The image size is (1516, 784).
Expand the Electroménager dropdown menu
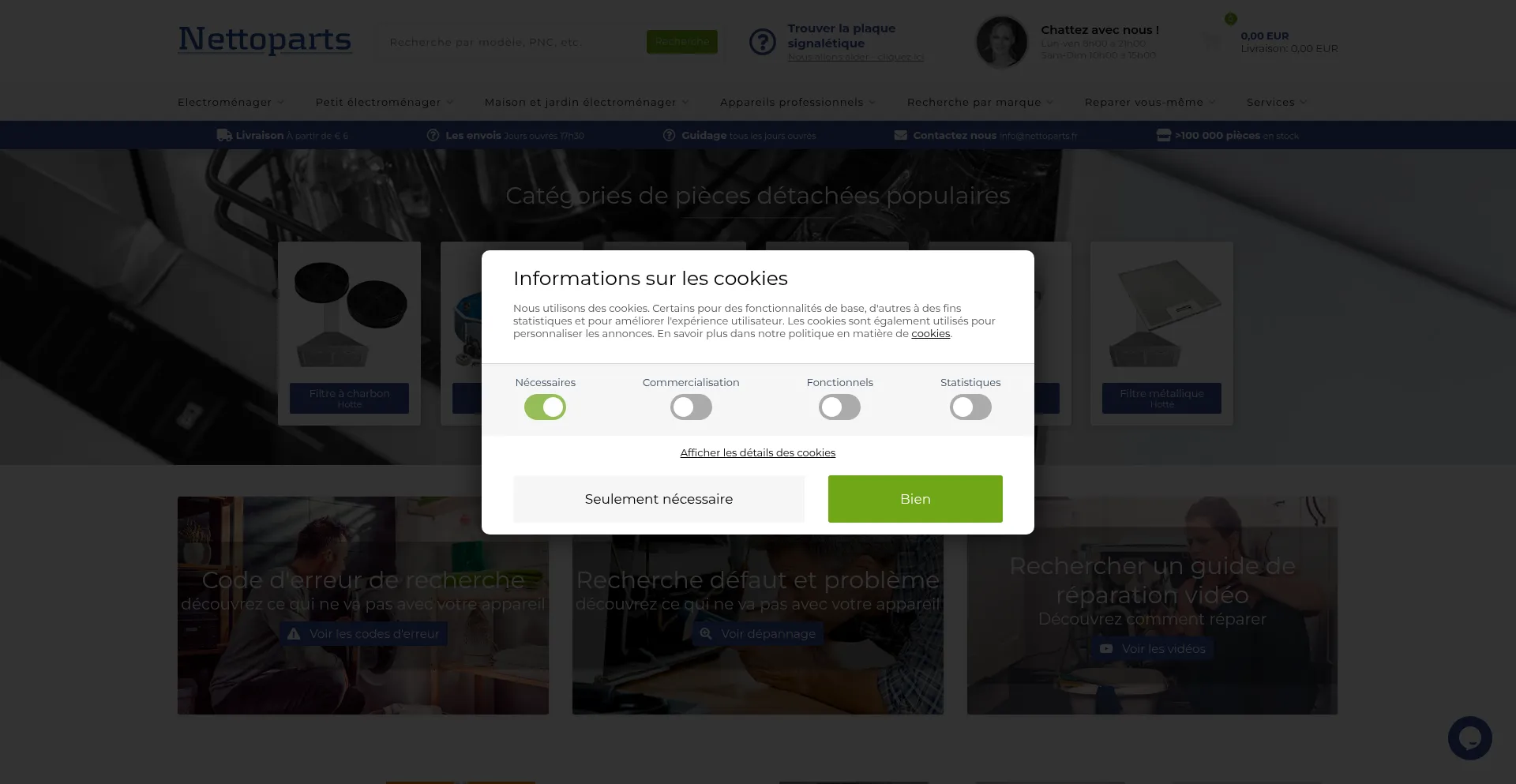point(231,102)
